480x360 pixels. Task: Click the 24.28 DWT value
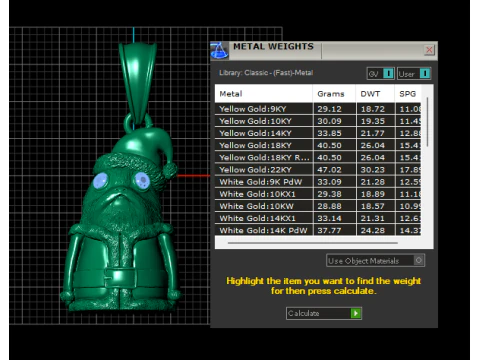click(x=373, y=230)
